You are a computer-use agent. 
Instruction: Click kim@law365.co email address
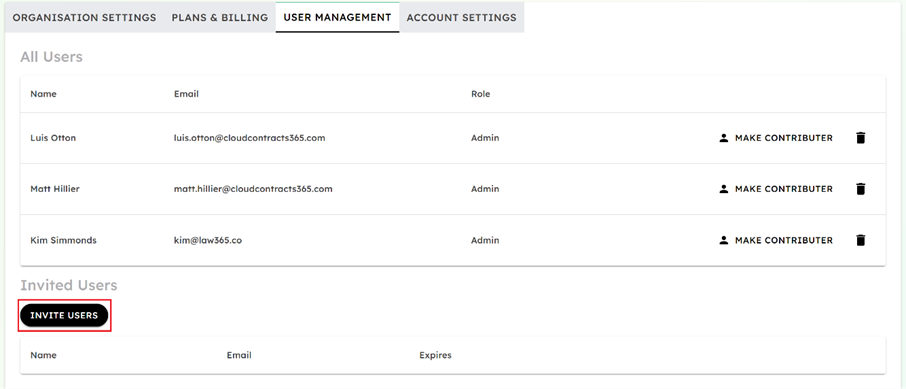(x=207, y=240)
